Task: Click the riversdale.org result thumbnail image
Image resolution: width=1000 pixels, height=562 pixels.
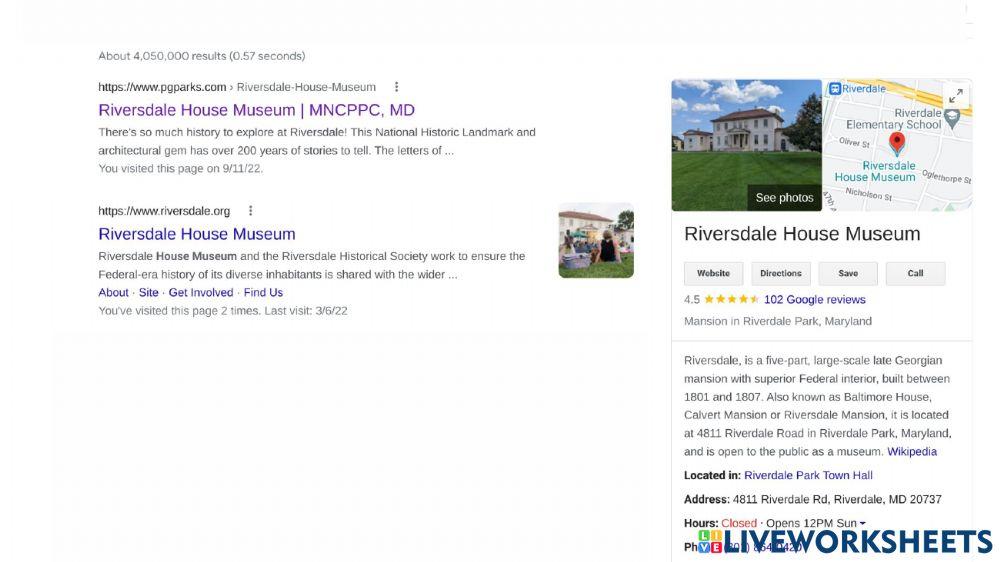Action: [x=596, y=241]
